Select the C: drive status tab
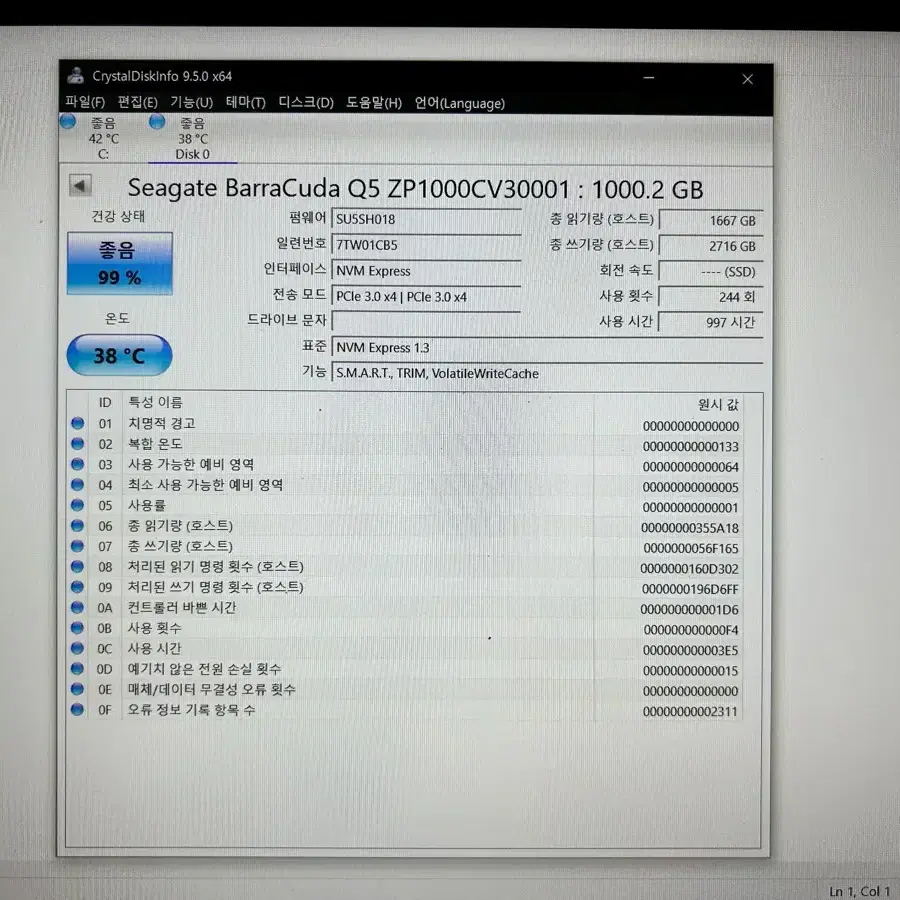The height and width of the screenshot is (900, 900). (x=103, y=138)
